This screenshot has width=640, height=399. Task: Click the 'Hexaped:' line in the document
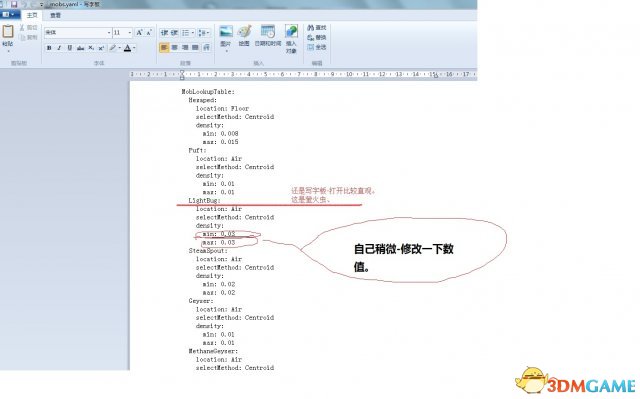point(202,100)
